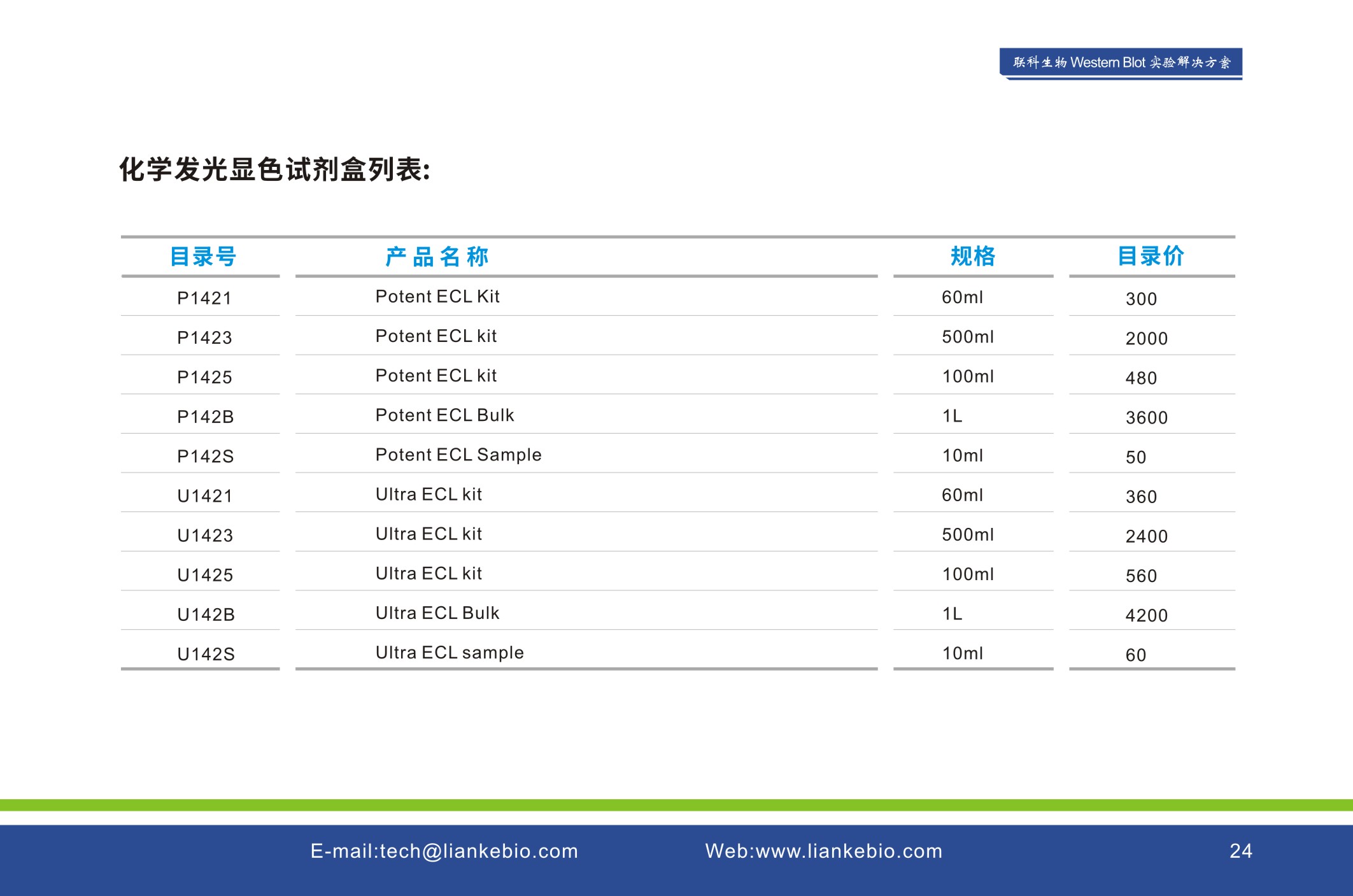
Task: Click product name Ultra ECL sample
Action: click(x=450, y=653)
